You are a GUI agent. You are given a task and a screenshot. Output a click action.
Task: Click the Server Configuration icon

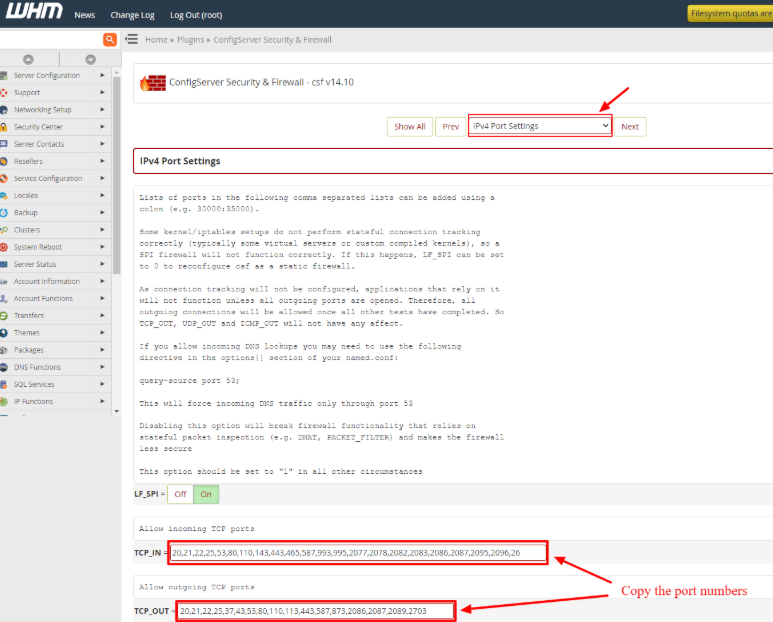[4, 75]
